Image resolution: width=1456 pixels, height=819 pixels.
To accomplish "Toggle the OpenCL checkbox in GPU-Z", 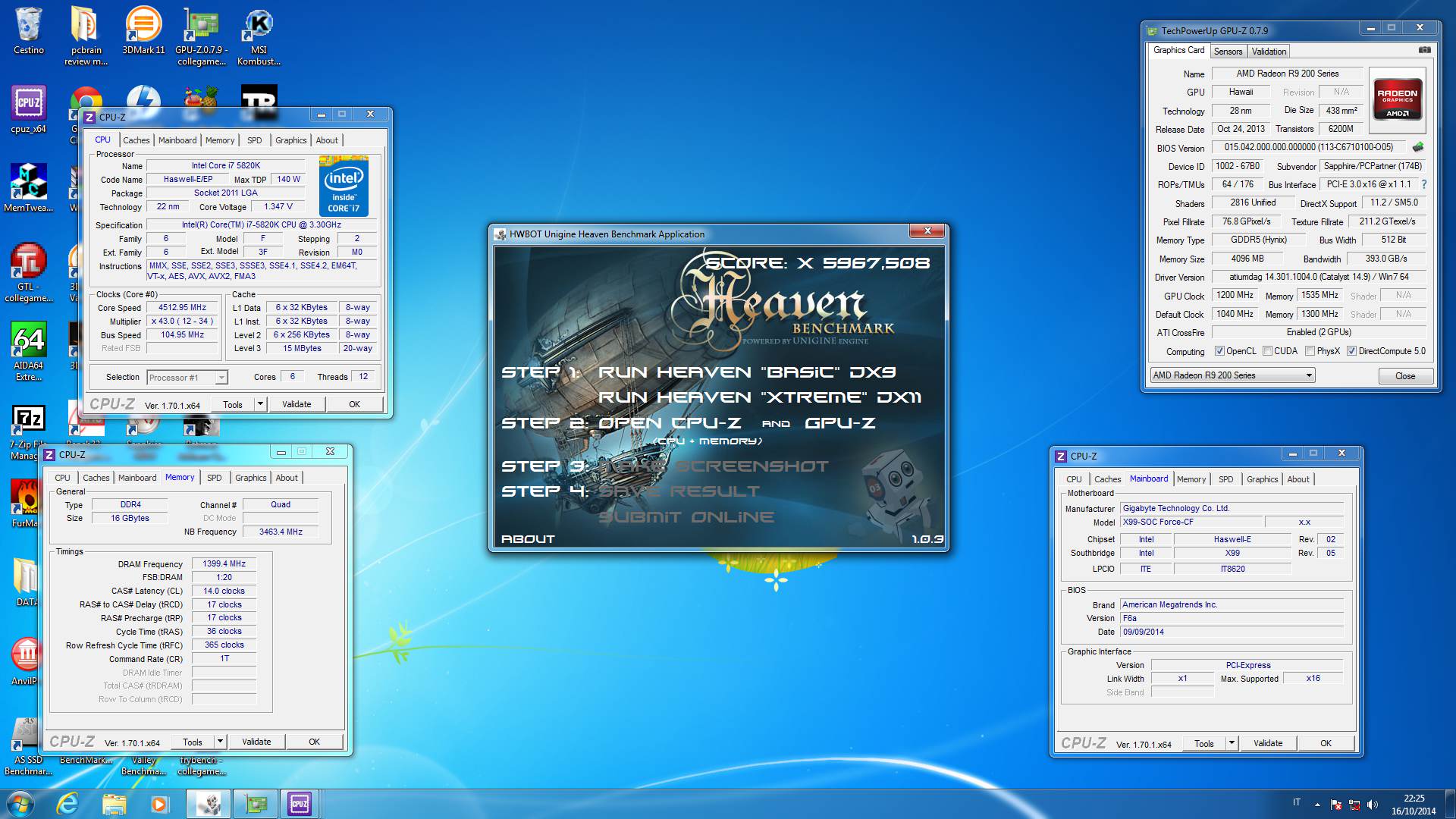I will point(1219,351).
